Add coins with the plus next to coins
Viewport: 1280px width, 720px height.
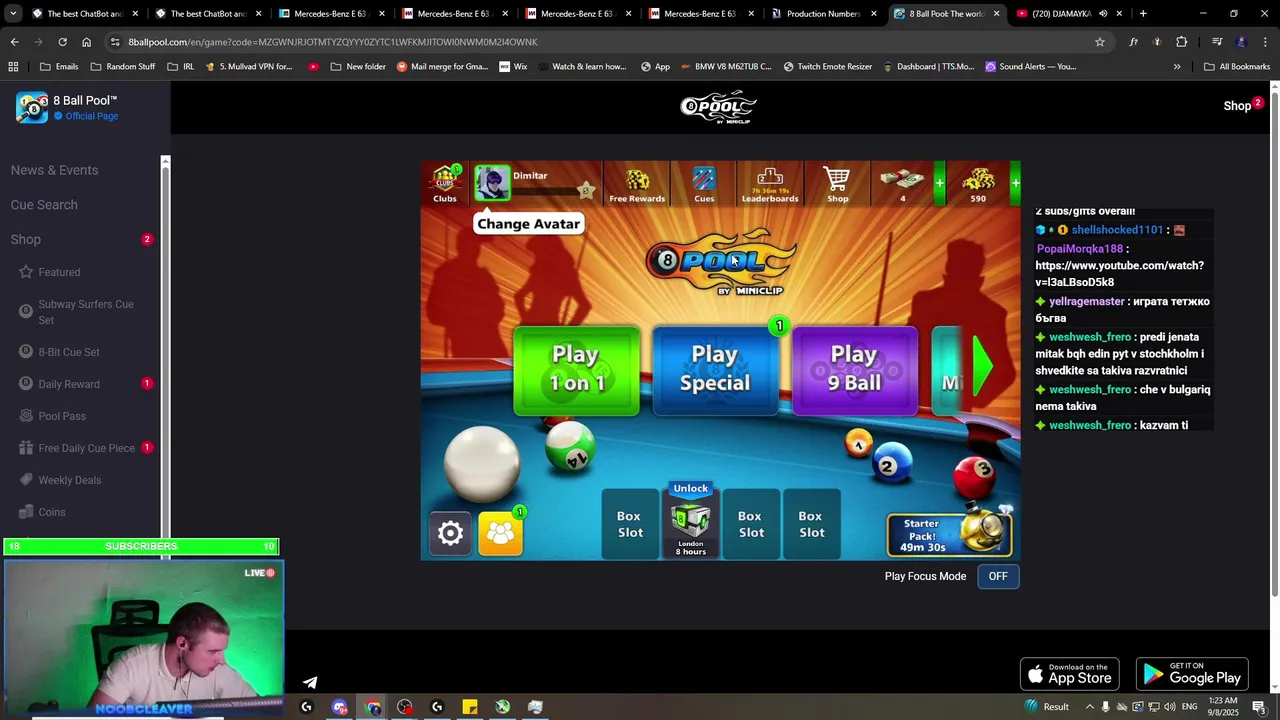pos(1015,183)
